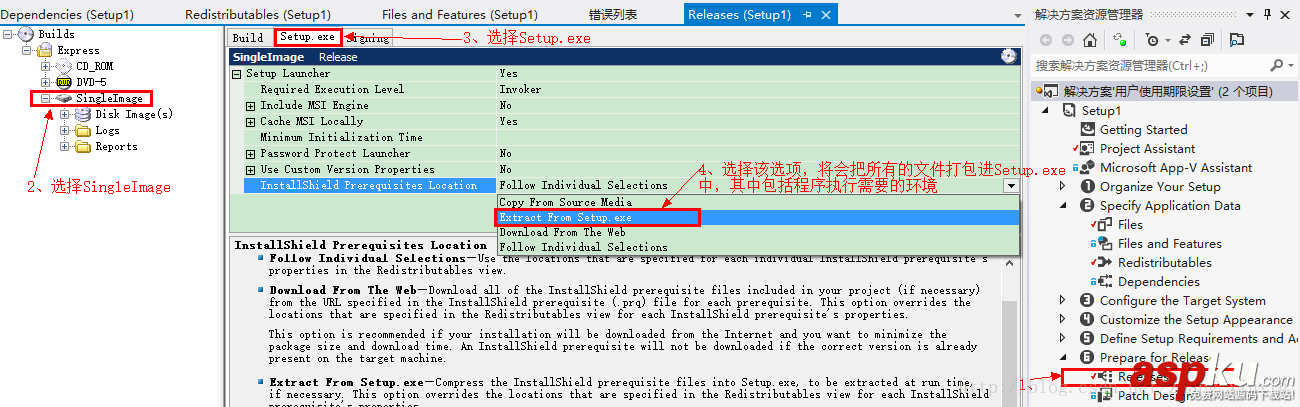
Task: Open the Redistributables (Setup1) document tab
Action: click(x=258, y=15)
